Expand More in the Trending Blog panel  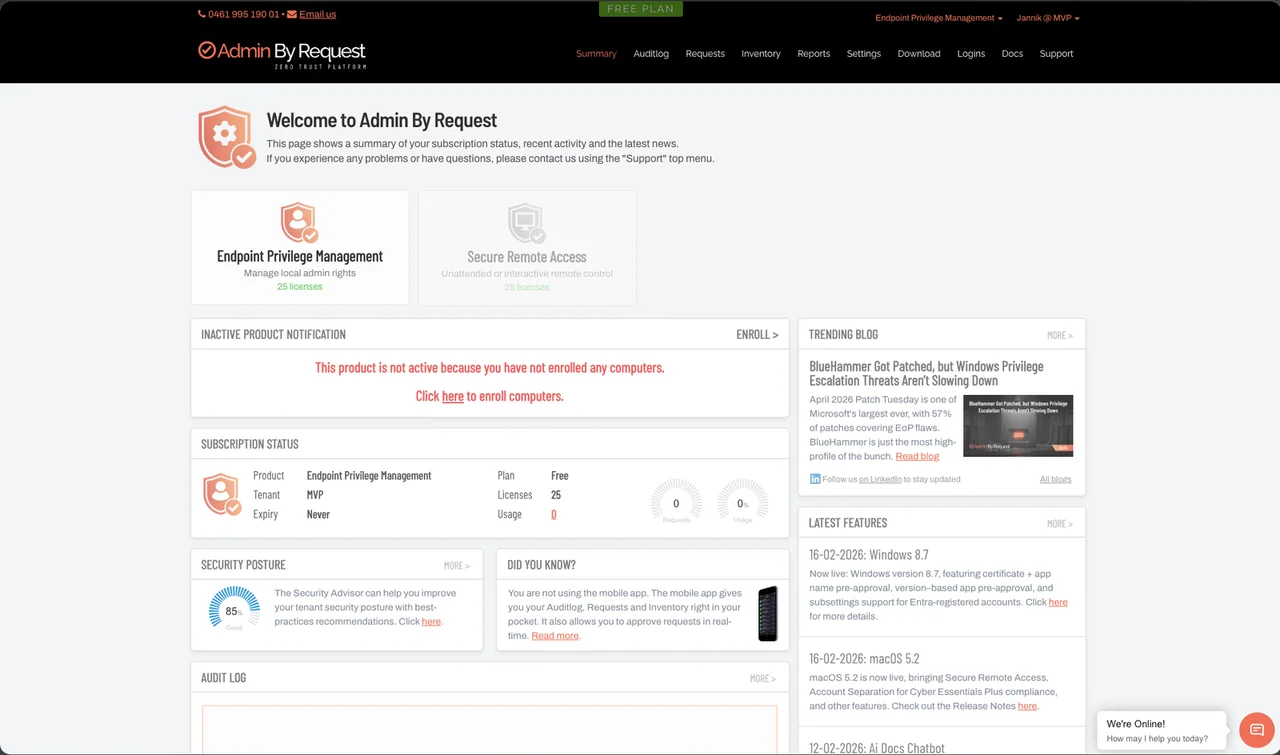coord(1059,335)
